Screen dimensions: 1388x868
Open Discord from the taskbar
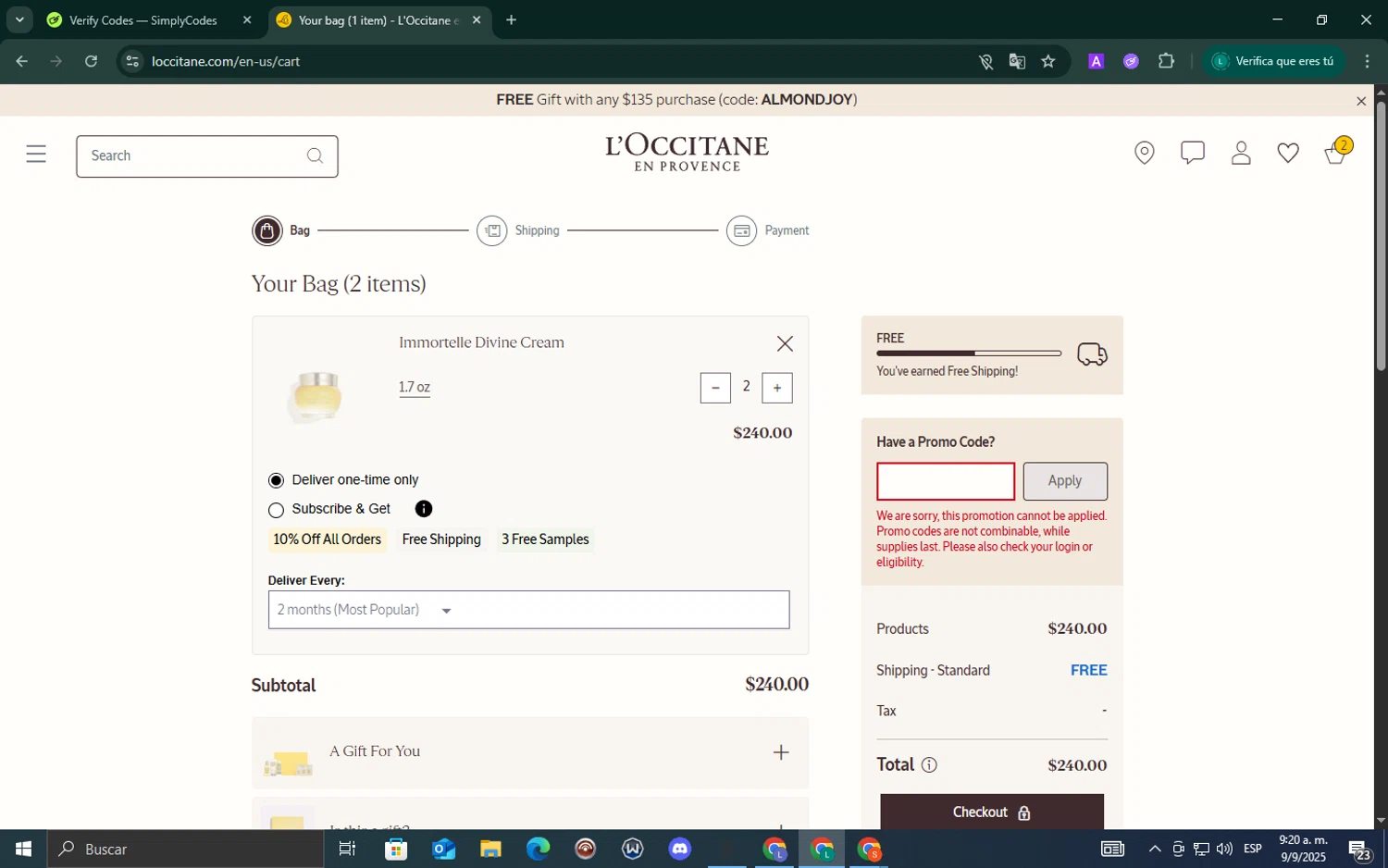tap(680, 849)
